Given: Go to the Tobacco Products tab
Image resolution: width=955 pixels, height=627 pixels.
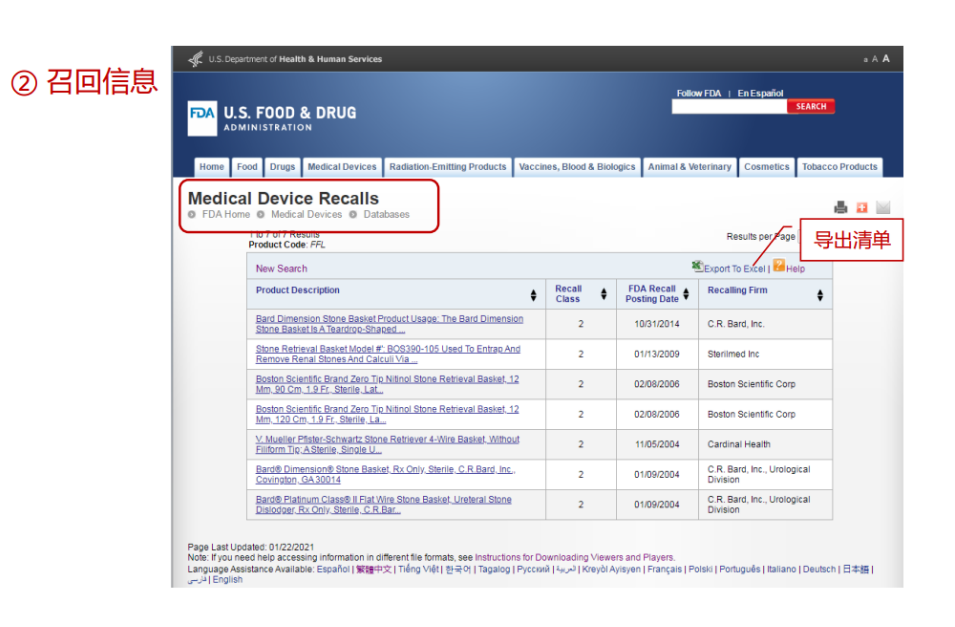Looking at the screenshot, I should (x=839, y=167).
